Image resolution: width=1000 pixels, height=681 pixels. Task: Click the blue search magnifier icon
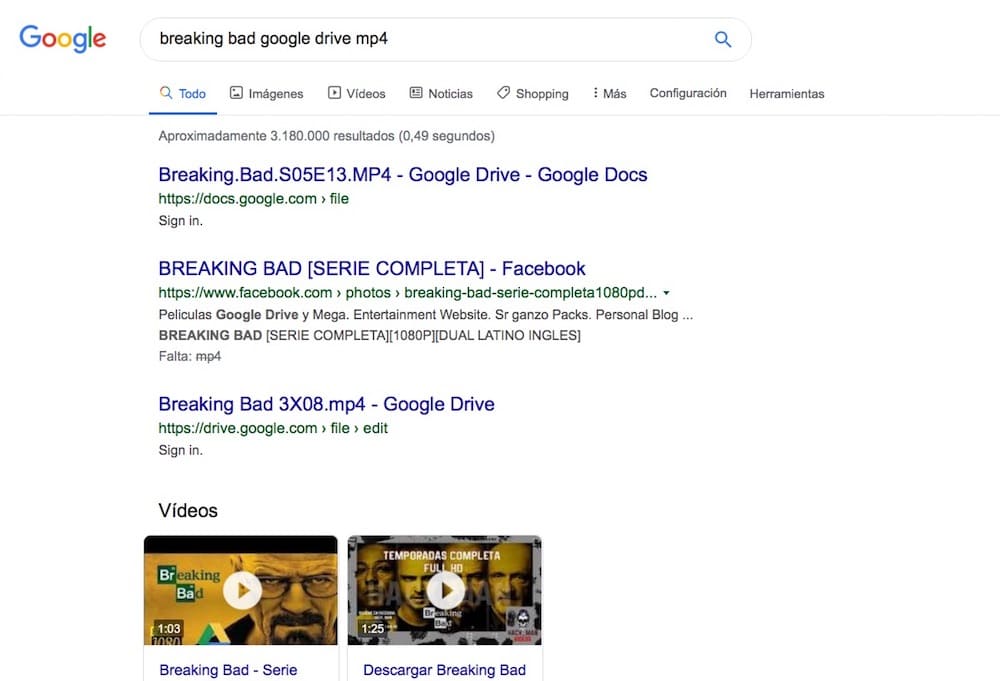click(722, 40)
